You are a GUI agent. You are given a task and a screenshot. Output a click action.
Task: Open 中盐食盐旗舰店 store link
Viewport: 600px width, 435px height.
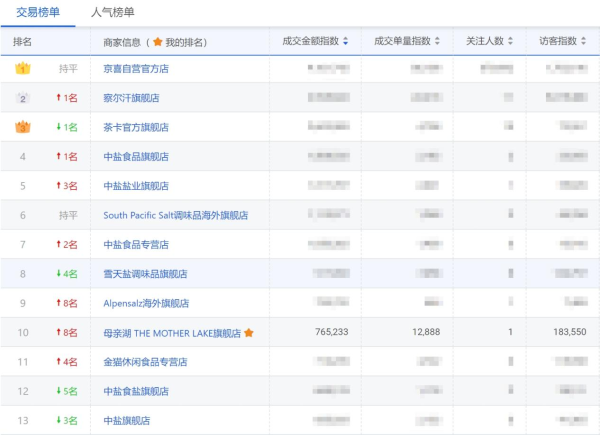[136, 391]
